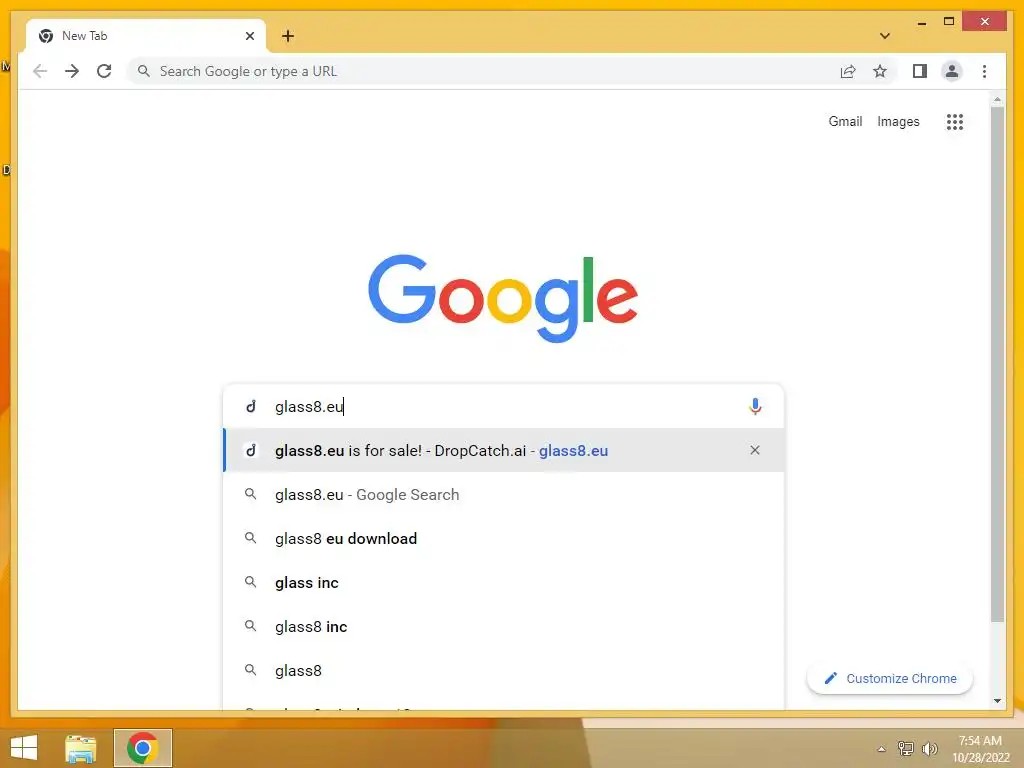Choose 'glass8.eu is for sale' suggestion
Viewport: 1024px width, 768px height.
click(x=503, y=450)
